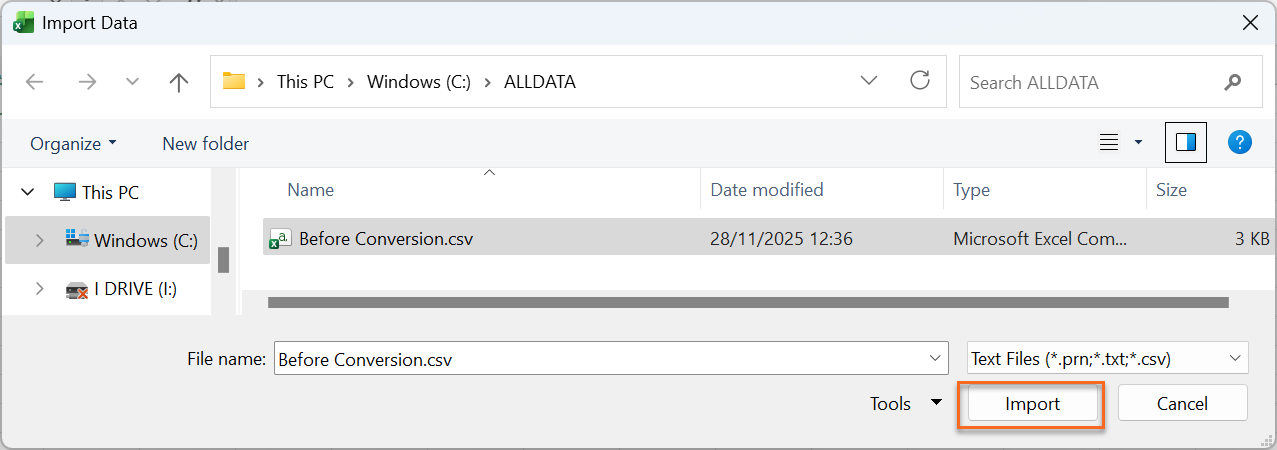Open the Tools menu
The width and height of the screenshot is (1277, 450).
[905, 404]
